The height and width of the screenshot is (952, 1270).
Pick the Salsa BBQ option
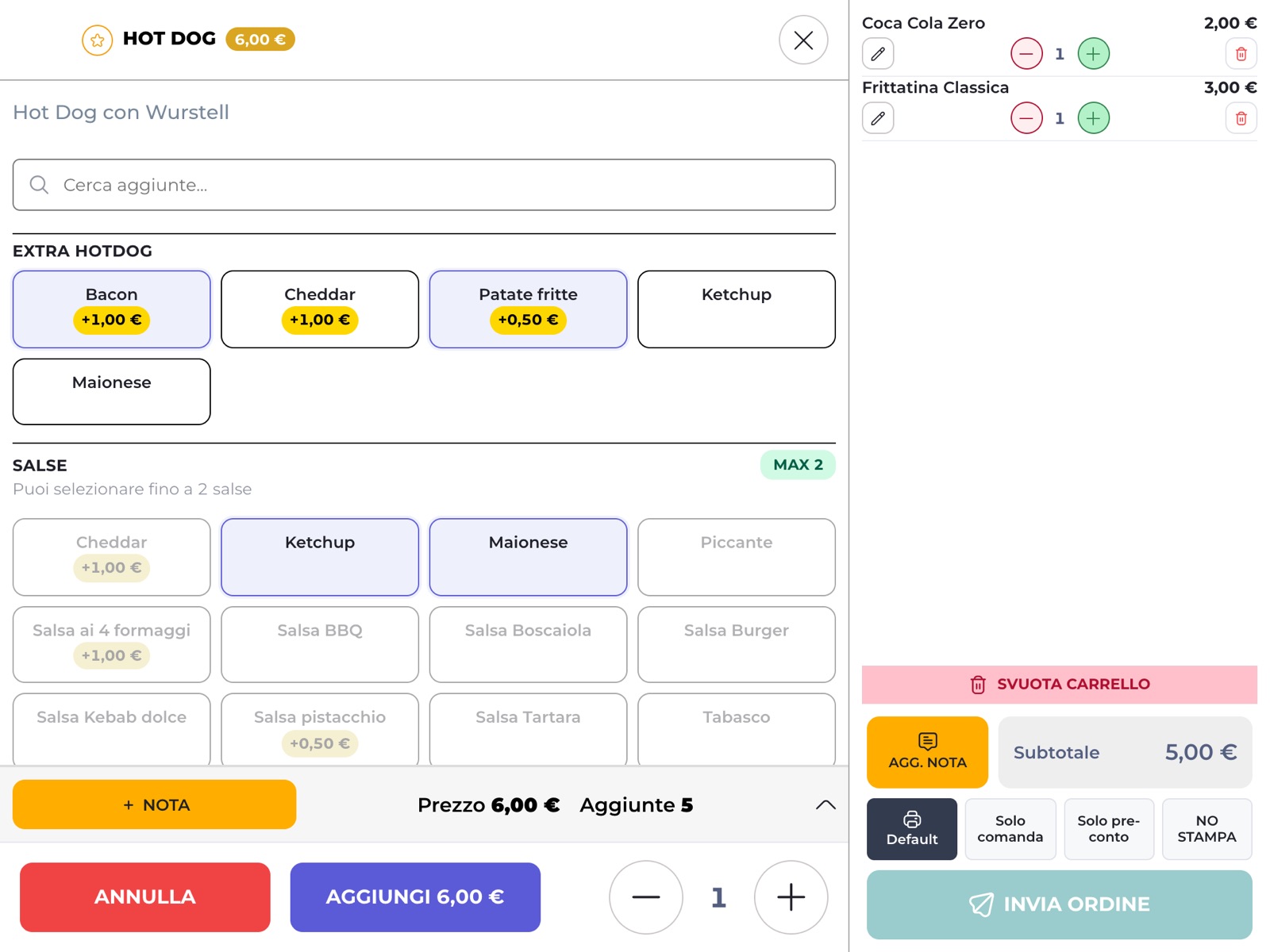click(320, 644)
